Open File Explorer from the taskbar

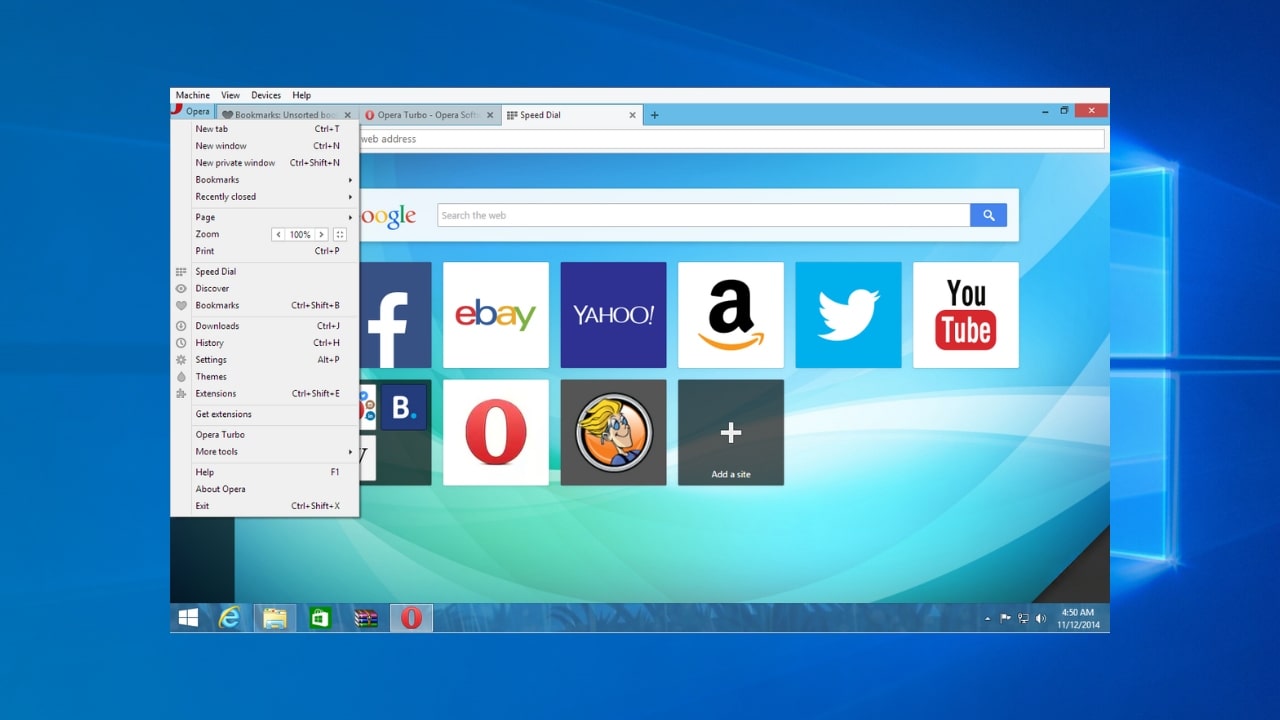click(x=275, y=619)
